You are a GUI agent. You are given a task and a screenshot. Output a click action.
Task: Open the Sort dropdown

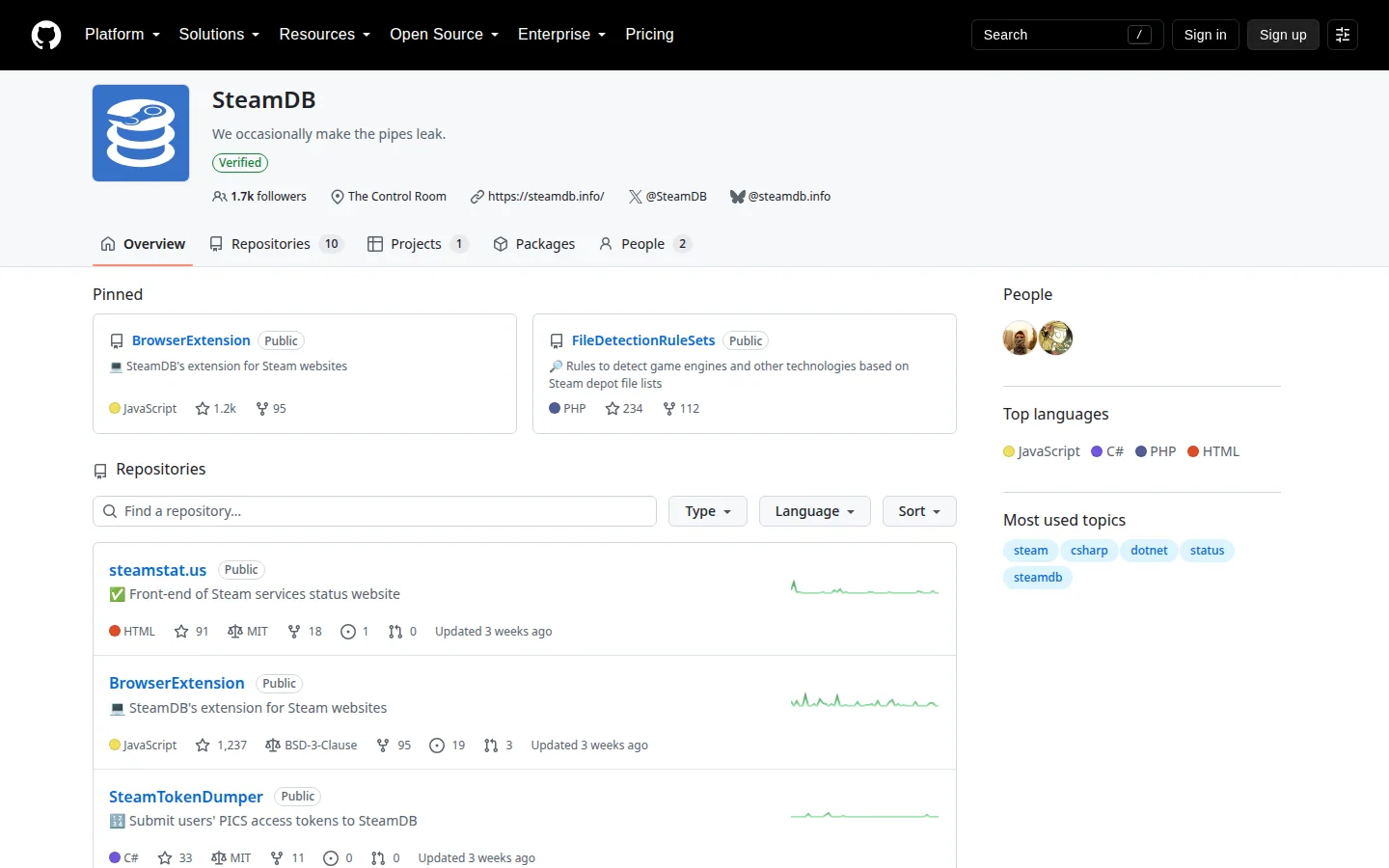tap(919, 511)
